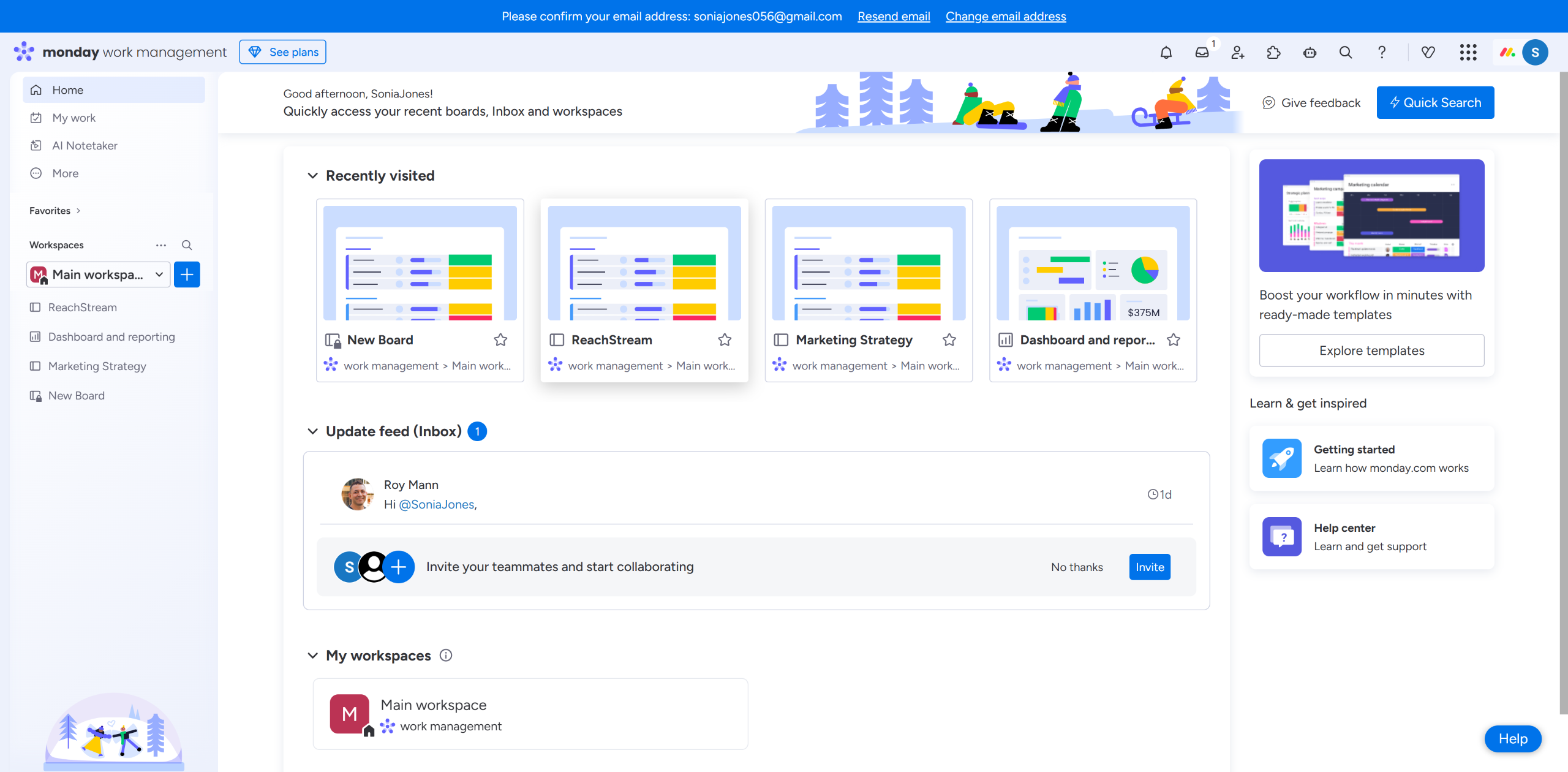Screen dimensions: 1568x772
Task: Open the nine-dot products switcher
Action: click(x=1468, y=53)
